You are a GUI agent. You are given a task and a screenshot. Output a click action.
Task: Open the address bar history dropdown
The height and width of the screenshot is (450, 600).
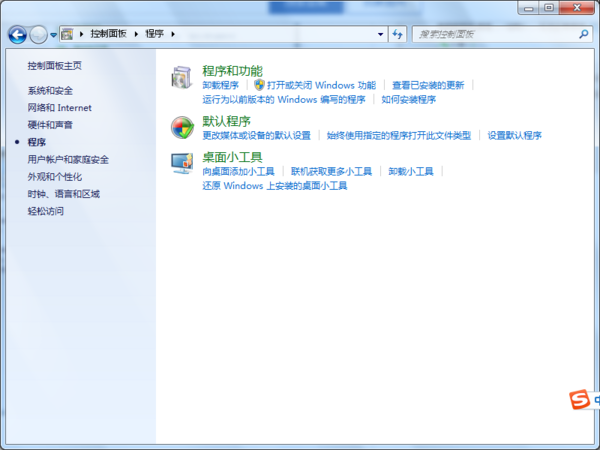(380, 34)
